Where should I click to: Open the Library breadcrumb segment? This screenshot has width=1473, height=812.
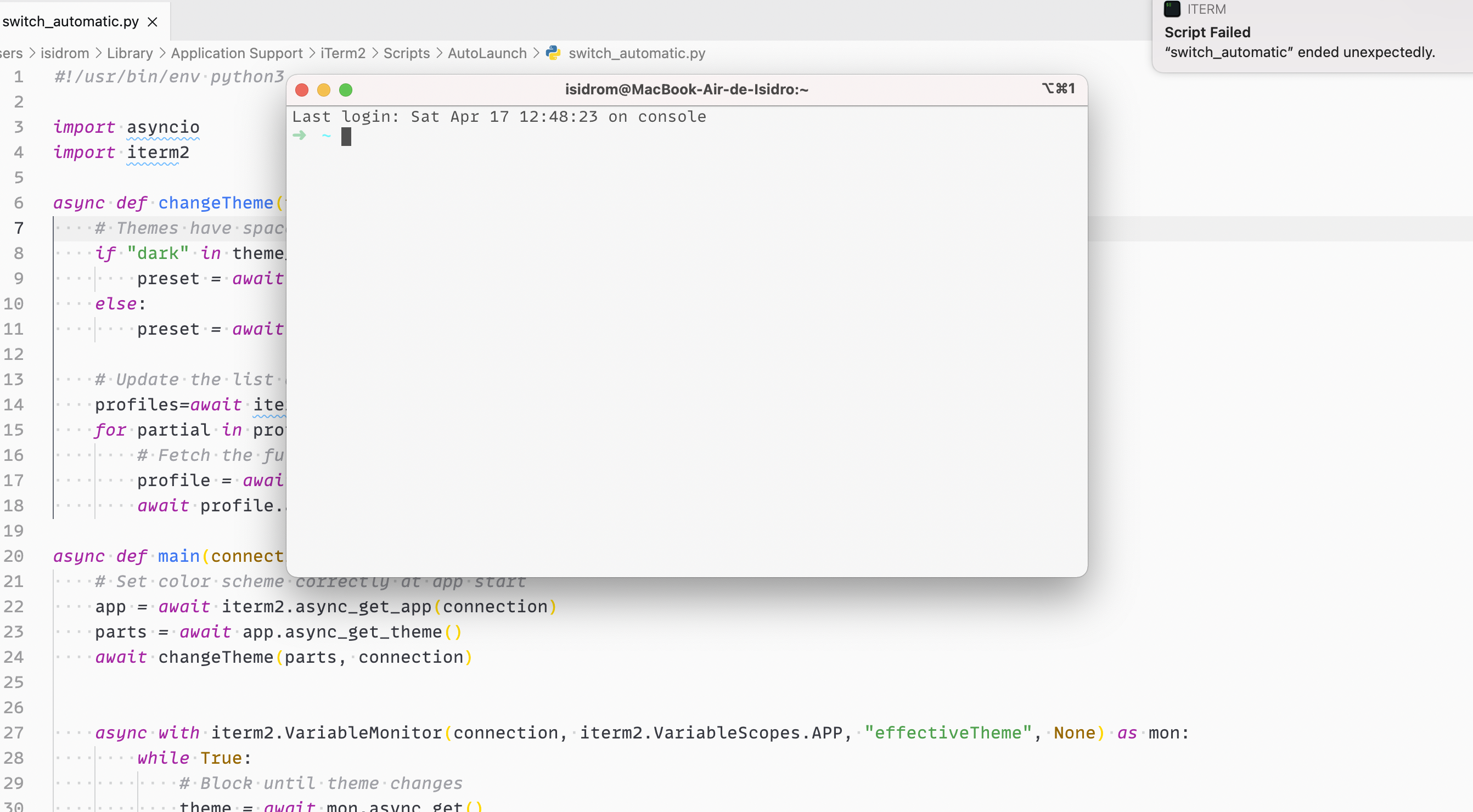coord(130,53)
